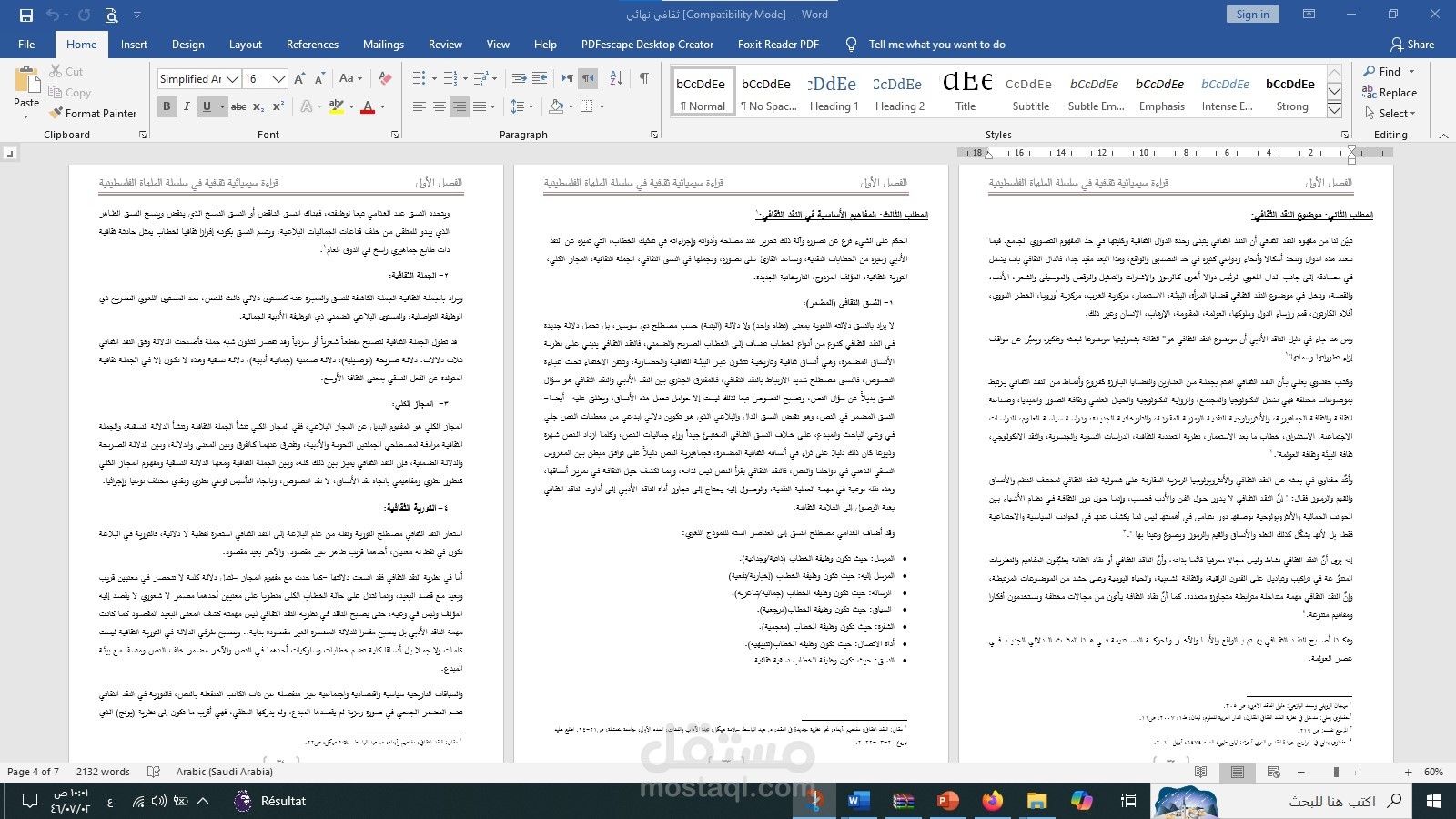The width and height of the screenshot is (1456, 819).
Task: Open File Explorer from the taskbar
Action: 1036,801
